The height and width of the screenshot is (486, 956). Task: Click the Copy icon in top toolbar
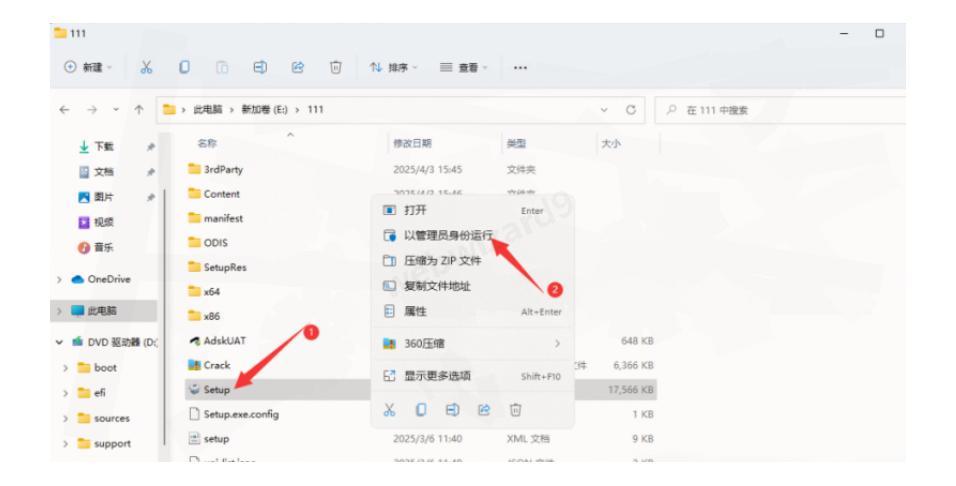tap(184, 67)
